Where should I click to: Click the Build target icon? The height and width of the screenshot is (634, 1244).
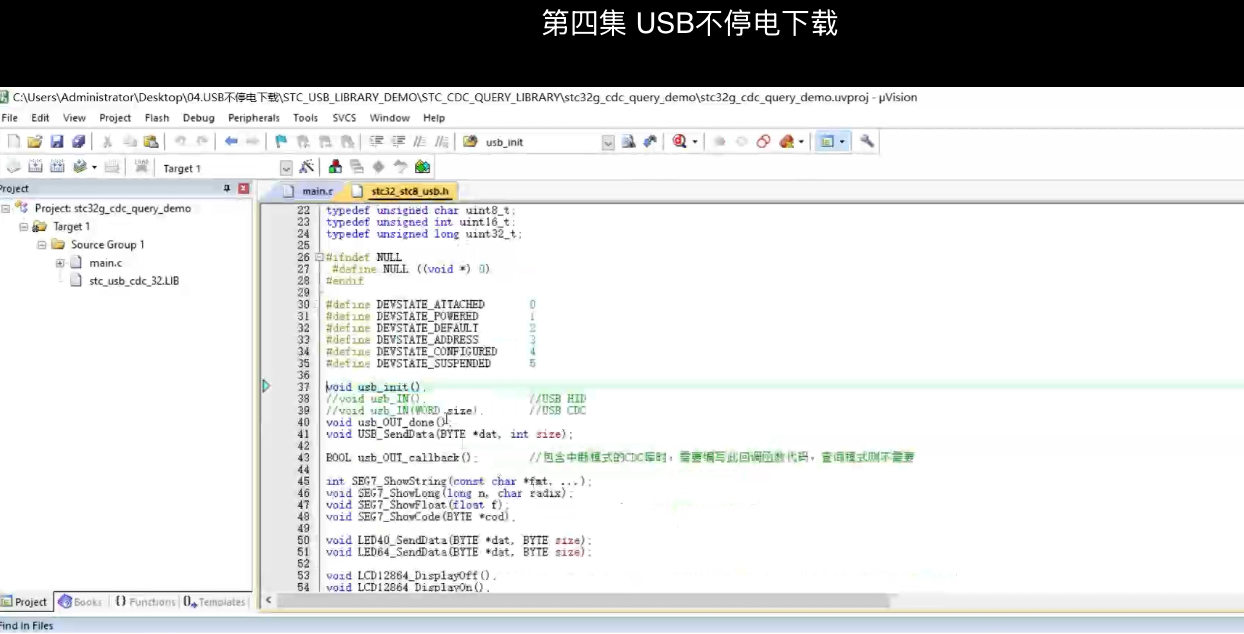pyautogui.click(x=36, y=167)
